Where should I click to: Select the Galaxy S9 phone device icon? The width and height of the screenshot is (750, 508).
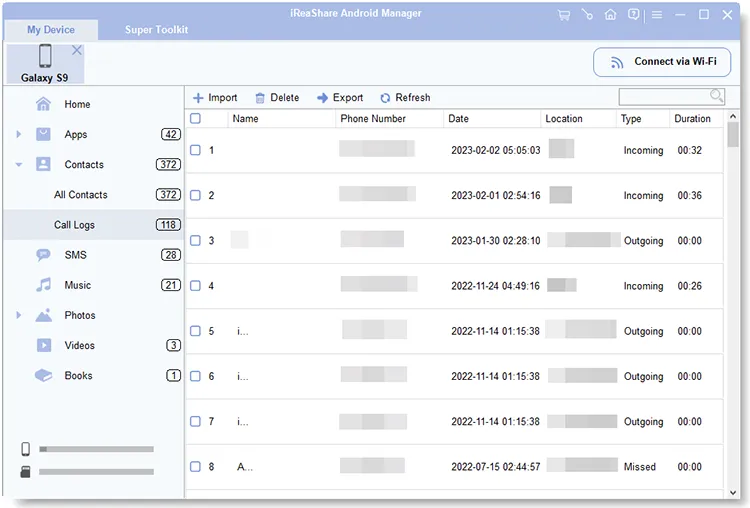45,55
